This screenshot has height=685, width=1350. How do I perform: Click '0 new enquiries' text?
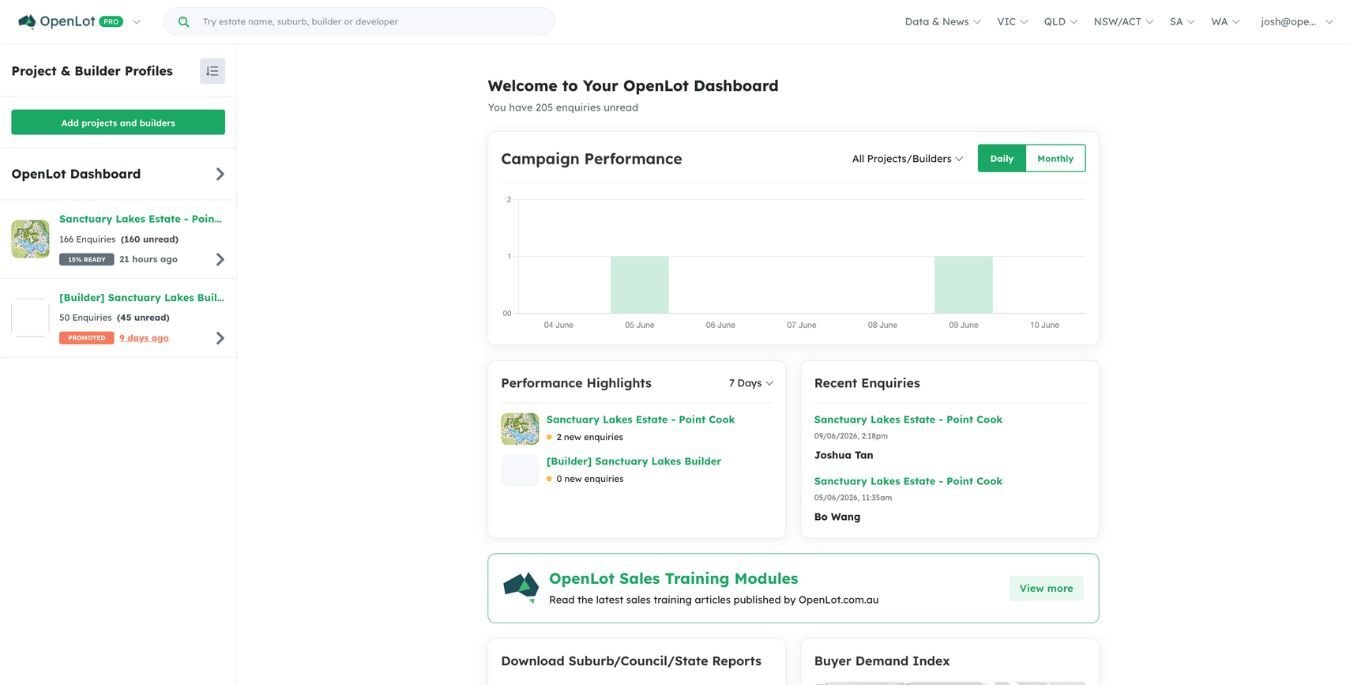point(590,479)
